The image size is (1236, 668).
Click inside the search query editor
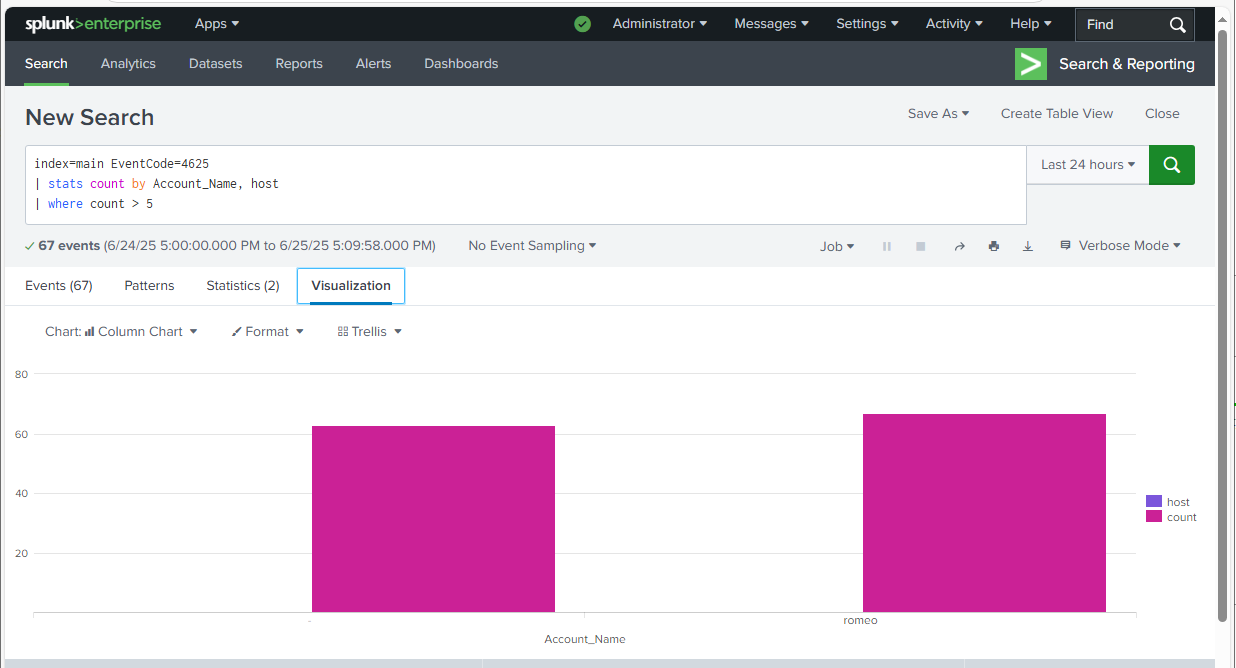pos(525,185)
